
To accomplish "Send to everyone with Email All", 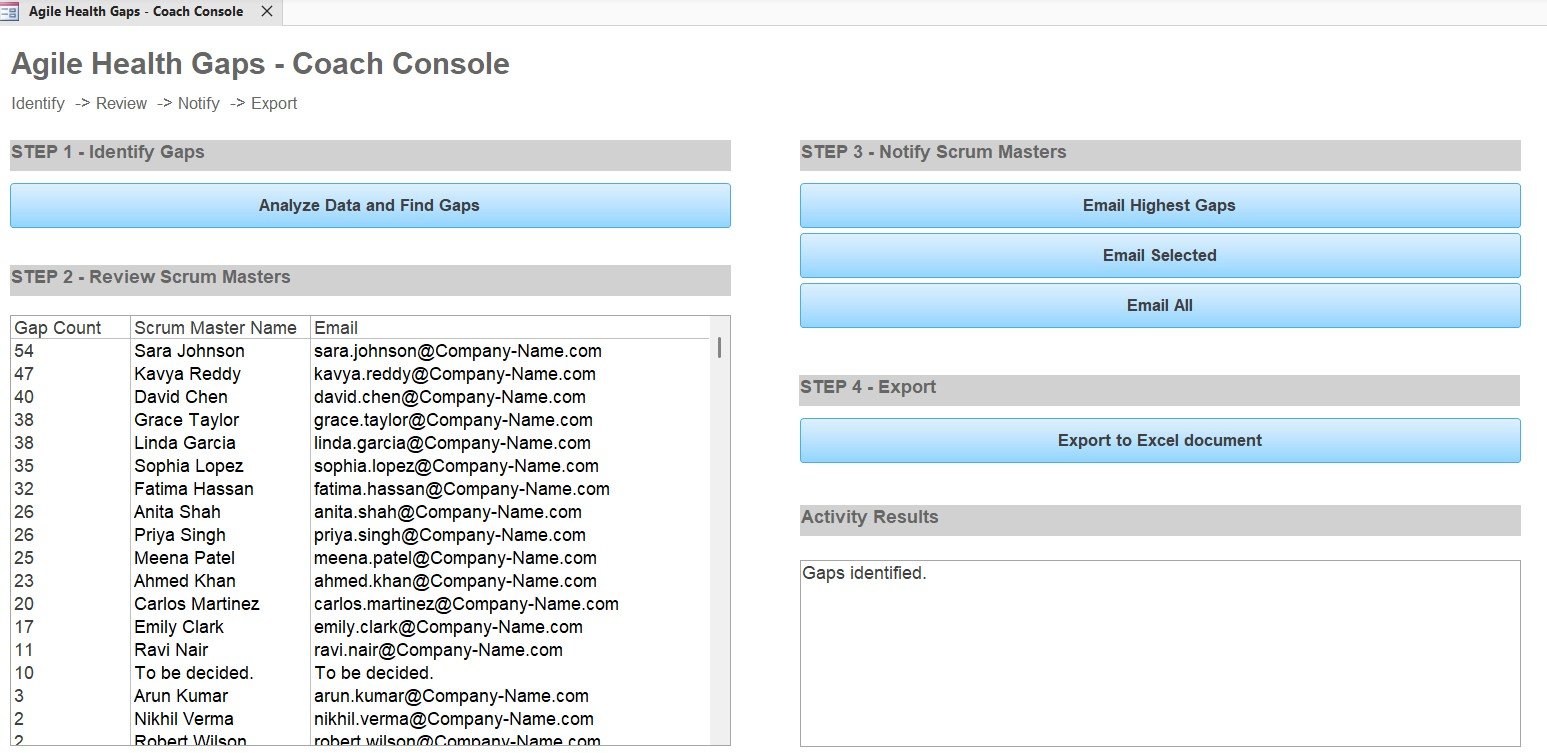I will 1160,305.
